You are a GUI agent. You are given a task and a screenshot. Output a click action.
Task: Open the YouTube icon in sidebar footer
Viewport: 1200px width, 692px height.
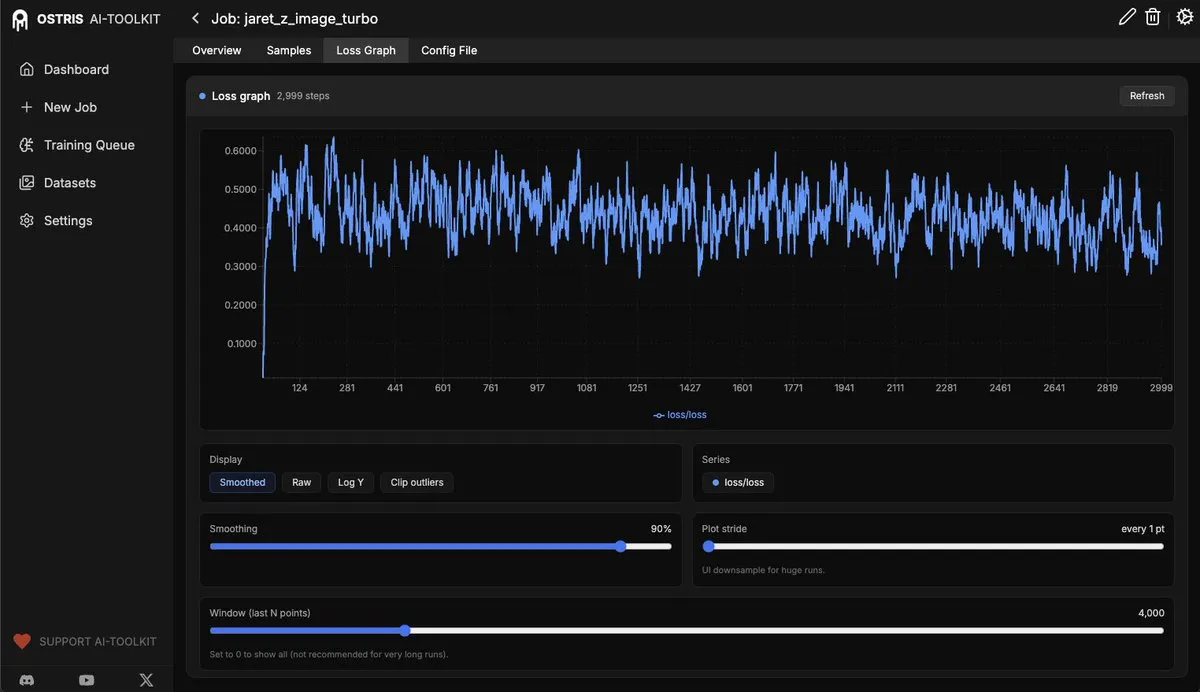click(87, 680)
